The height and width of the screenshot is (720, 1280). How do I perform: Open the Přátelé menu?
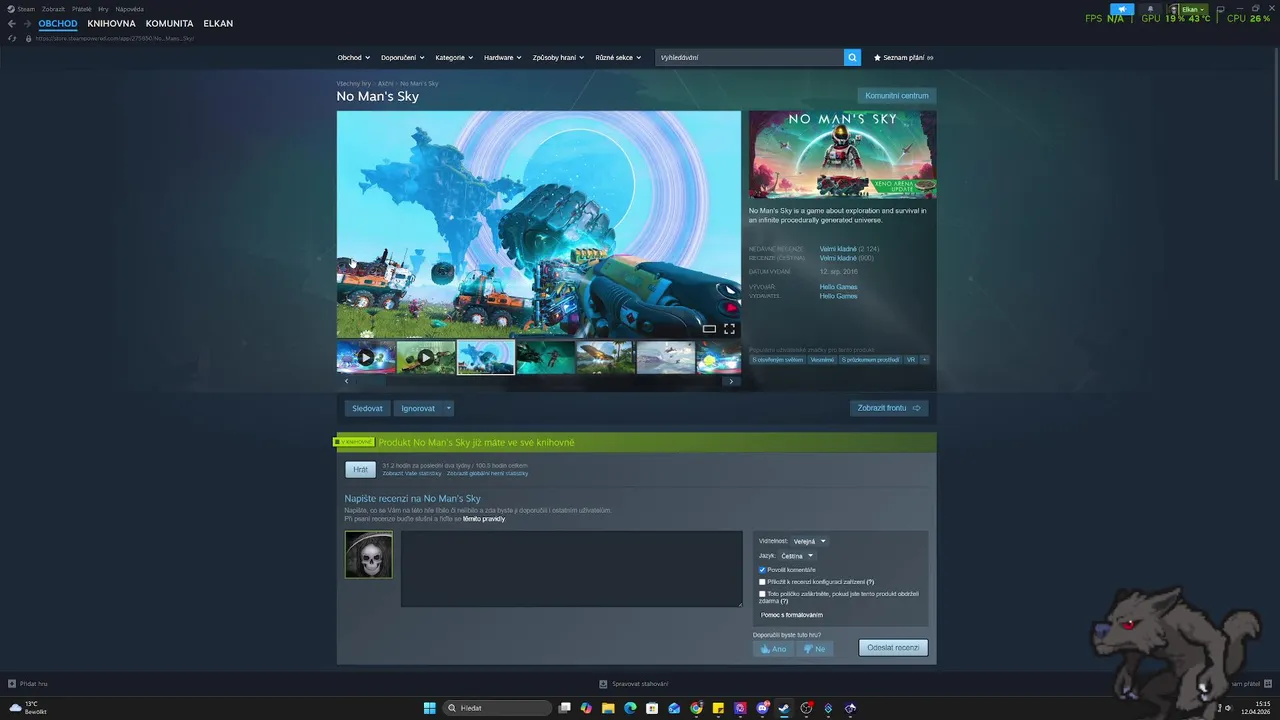click(x=82, y=9)
